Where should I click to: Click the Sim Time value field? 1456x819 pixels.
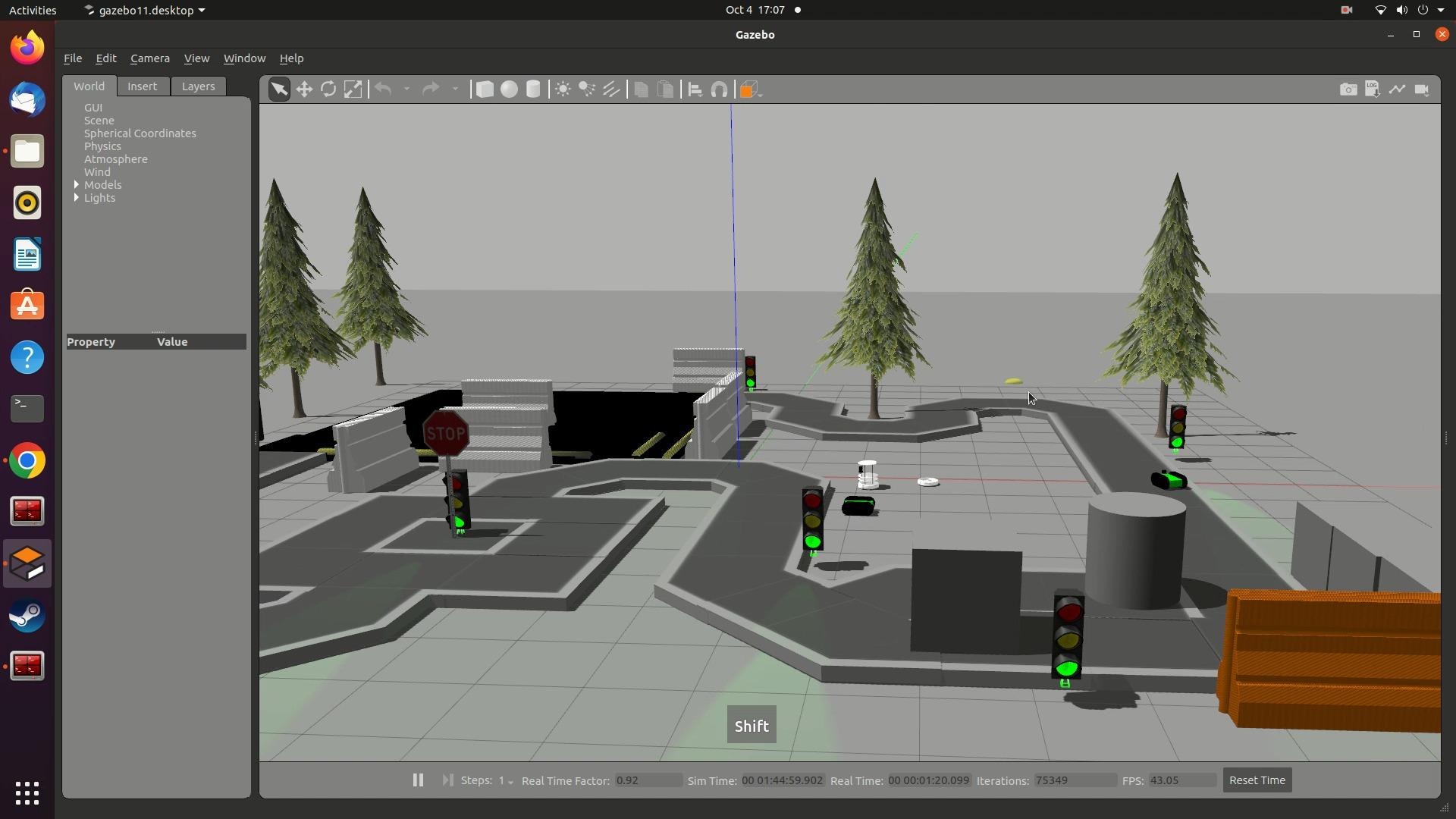[783, 780]
